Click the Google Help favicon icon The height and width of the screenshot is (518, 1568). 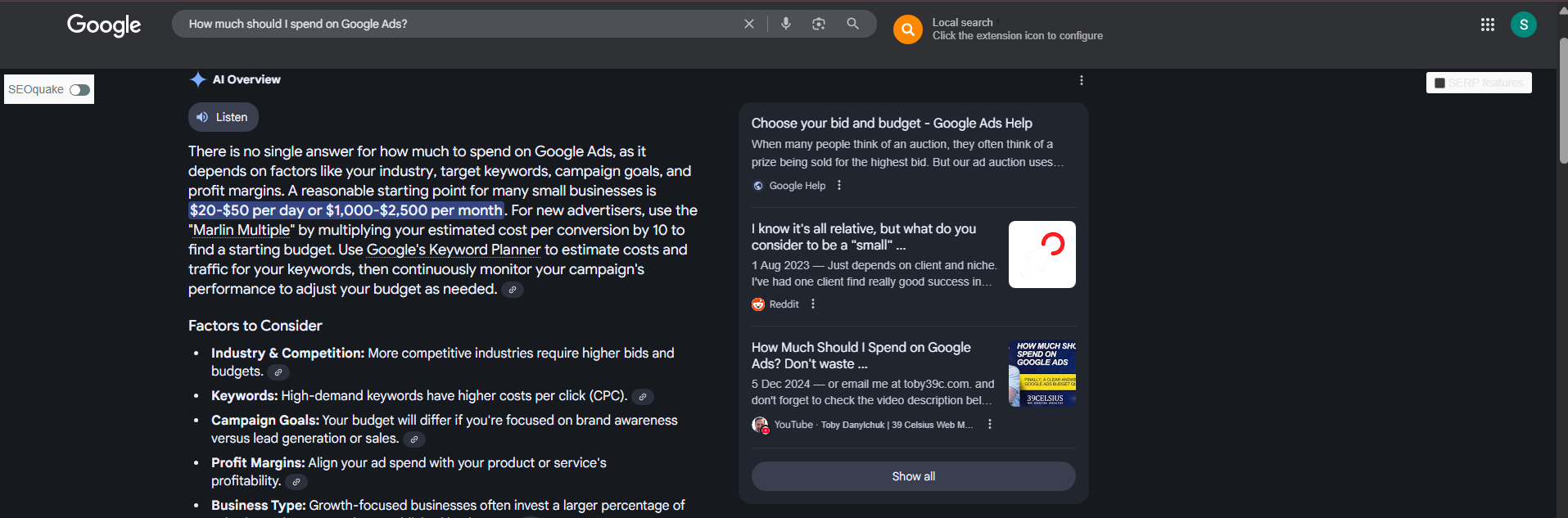coord(758,186)
